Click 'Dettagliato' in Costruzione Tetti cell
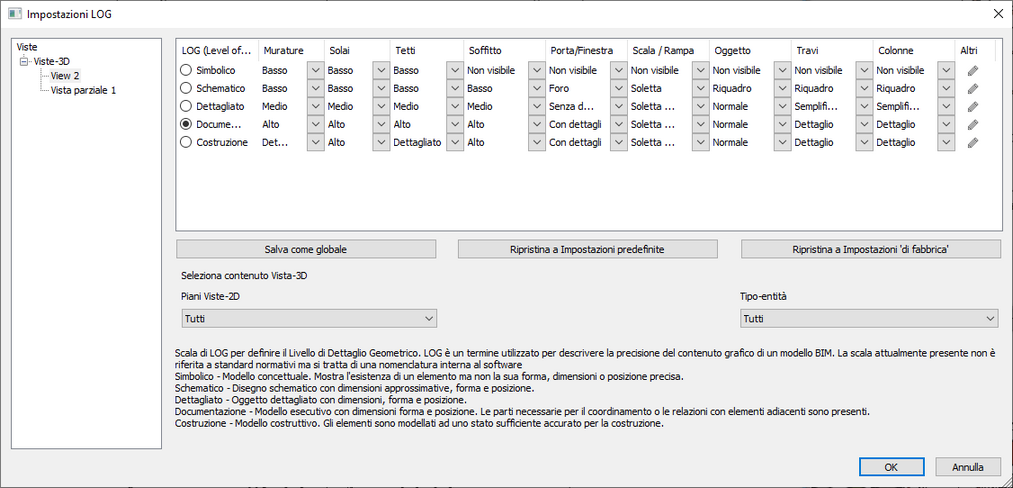 point(417,143)
